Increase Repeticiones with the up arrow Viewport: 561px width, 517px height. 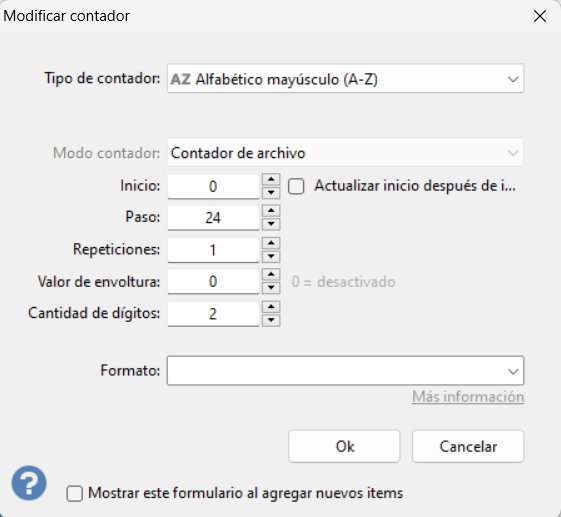coord(271,243)
